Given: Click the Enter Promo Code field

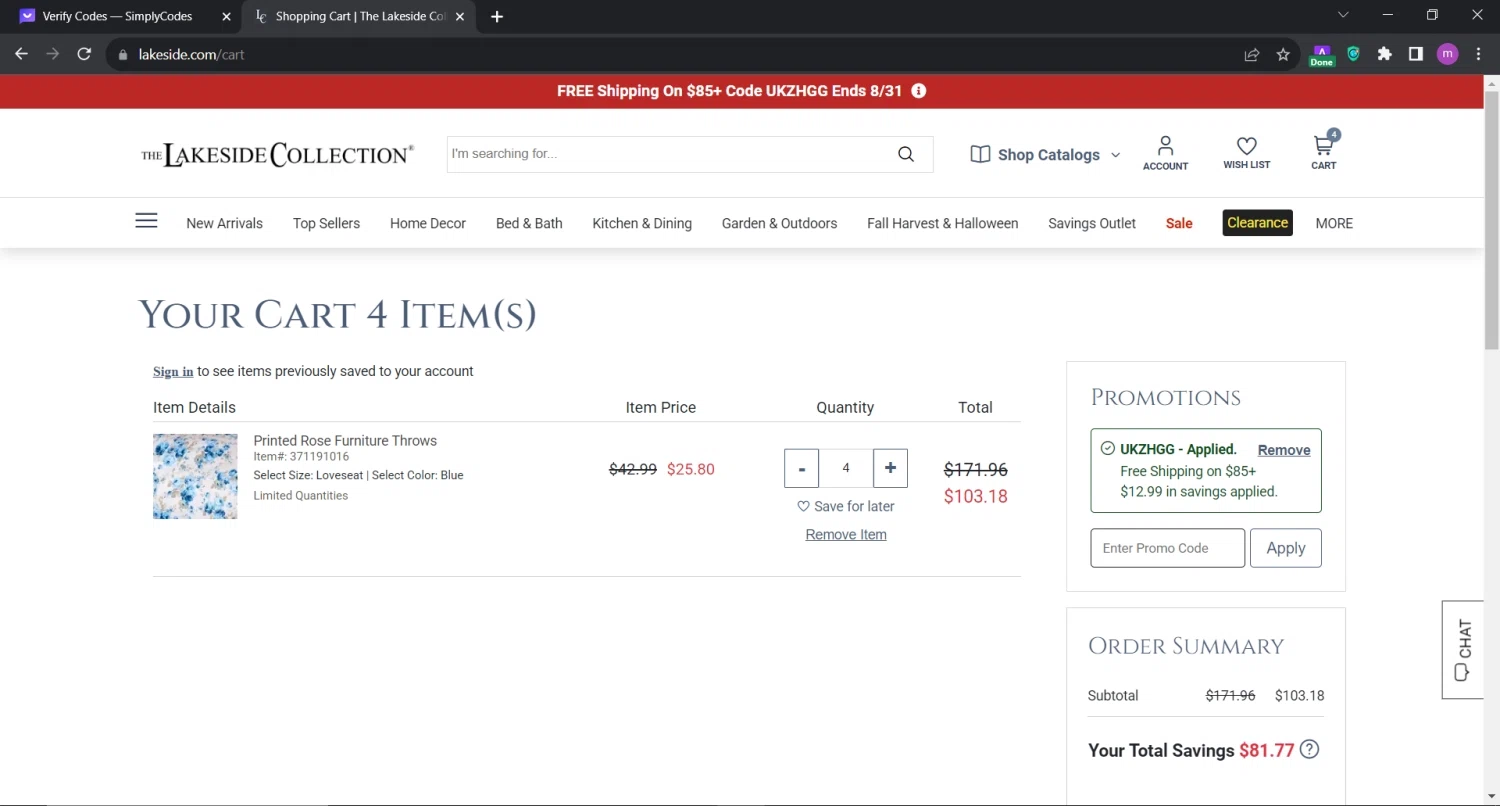Looking at the screenshot, I should pos(1167,548).
